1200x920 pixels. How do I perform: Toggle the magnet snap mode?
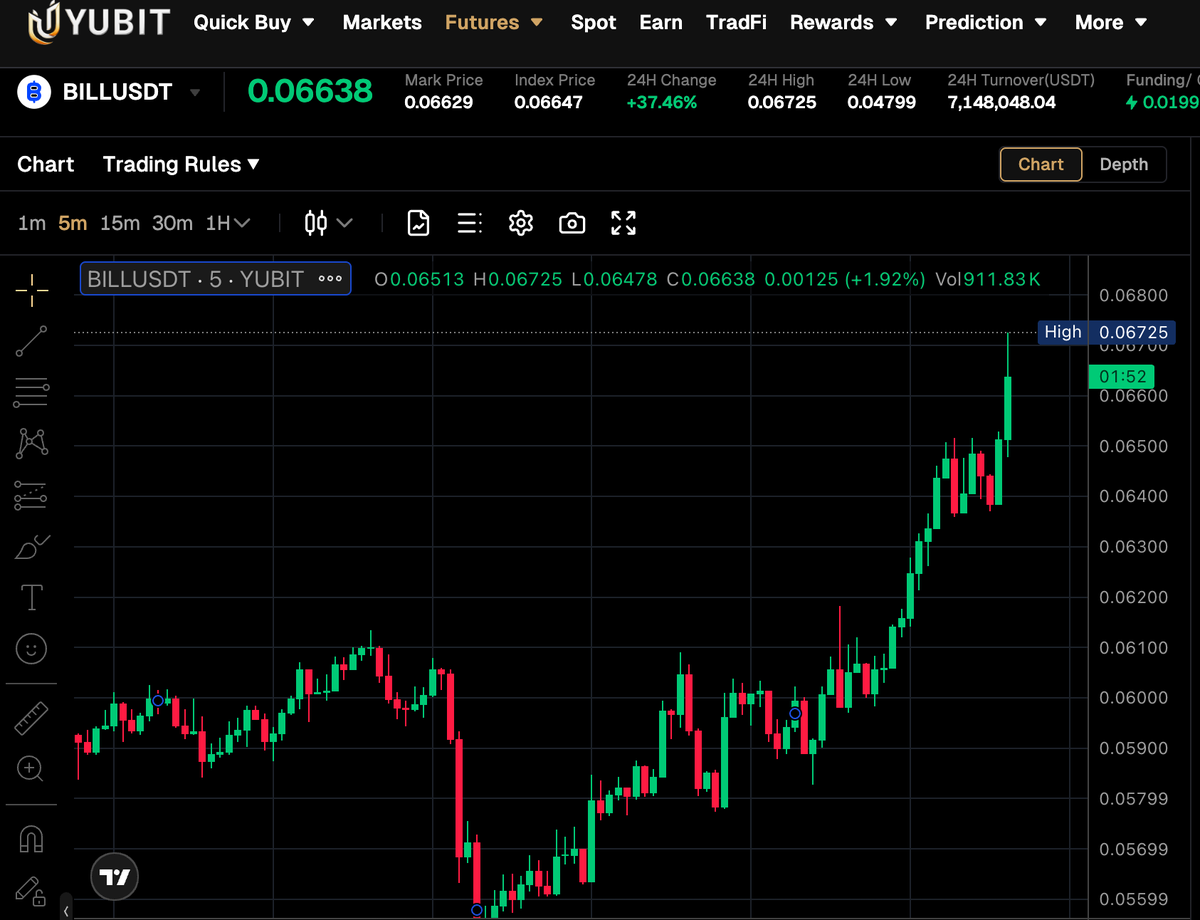(31, 837)
